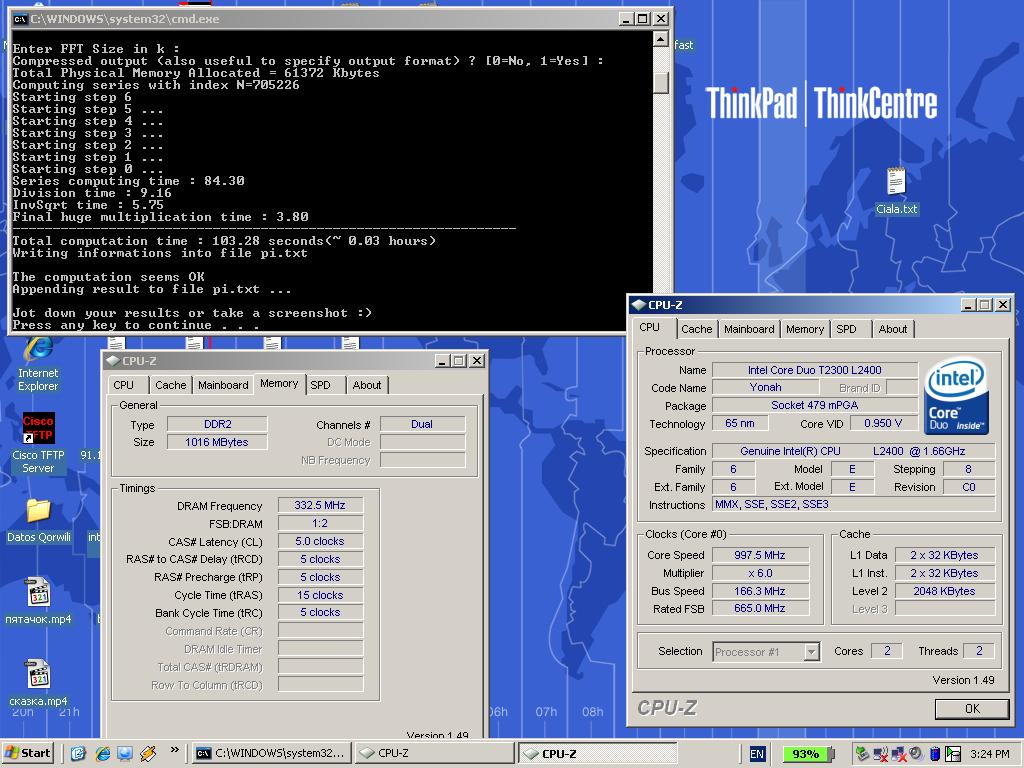This screenshot has height=768, width=1024.
Task: Click the Multiplier value x 6.0
Action: (760, 573)
